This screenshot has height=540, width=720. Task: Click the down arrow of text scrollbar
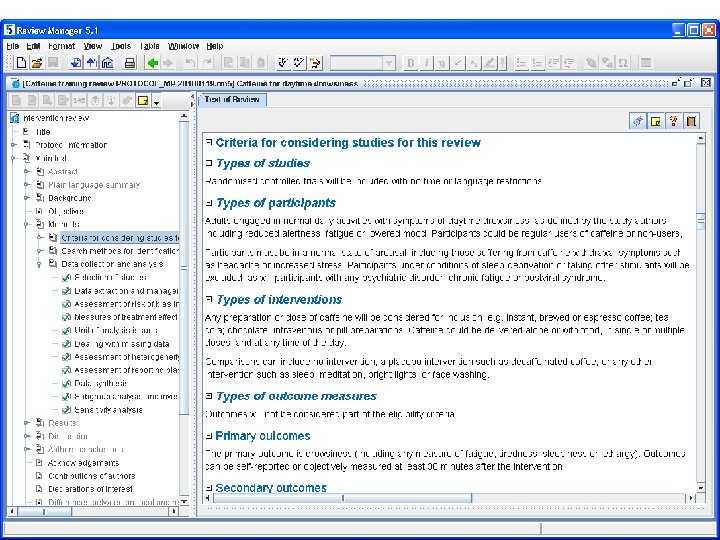pos(701,488)
